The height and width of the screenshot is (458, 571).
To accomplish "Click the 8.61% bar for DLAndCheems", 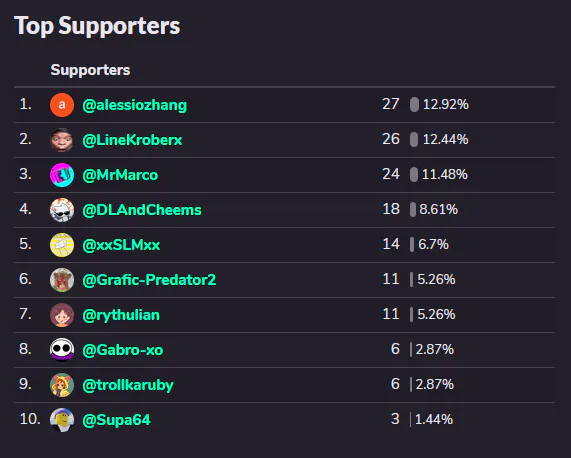I will [x=413, y=209].
